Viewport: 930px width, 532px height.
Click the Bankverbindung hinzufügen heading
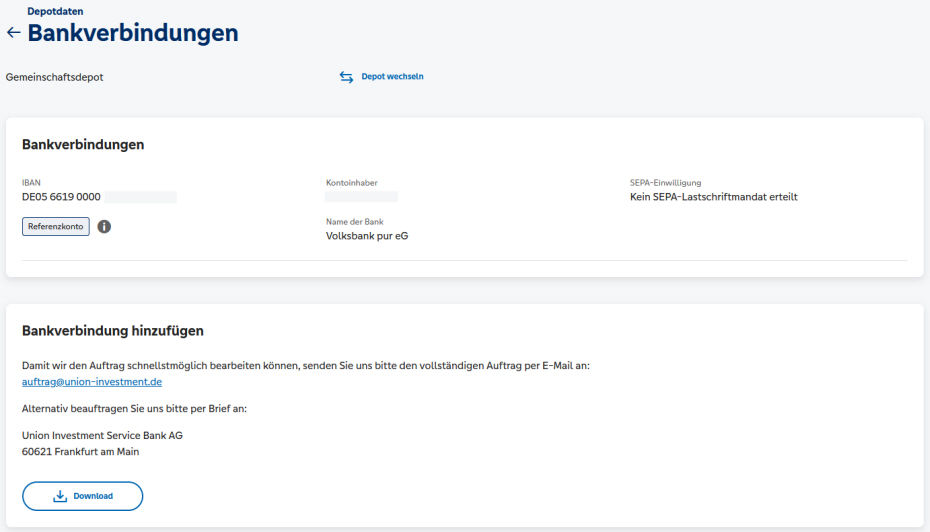pos(113,331)
